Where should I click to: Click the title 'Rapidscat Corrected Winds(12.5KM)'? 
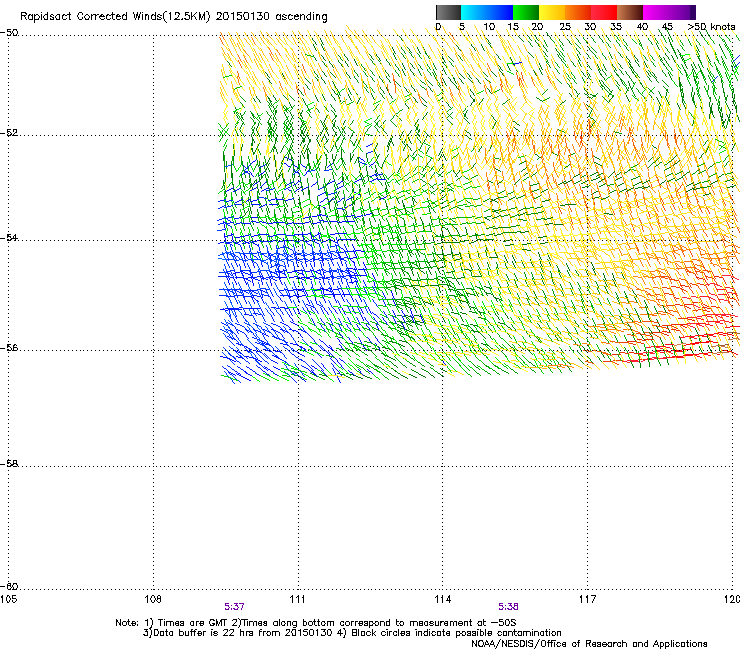115,17
